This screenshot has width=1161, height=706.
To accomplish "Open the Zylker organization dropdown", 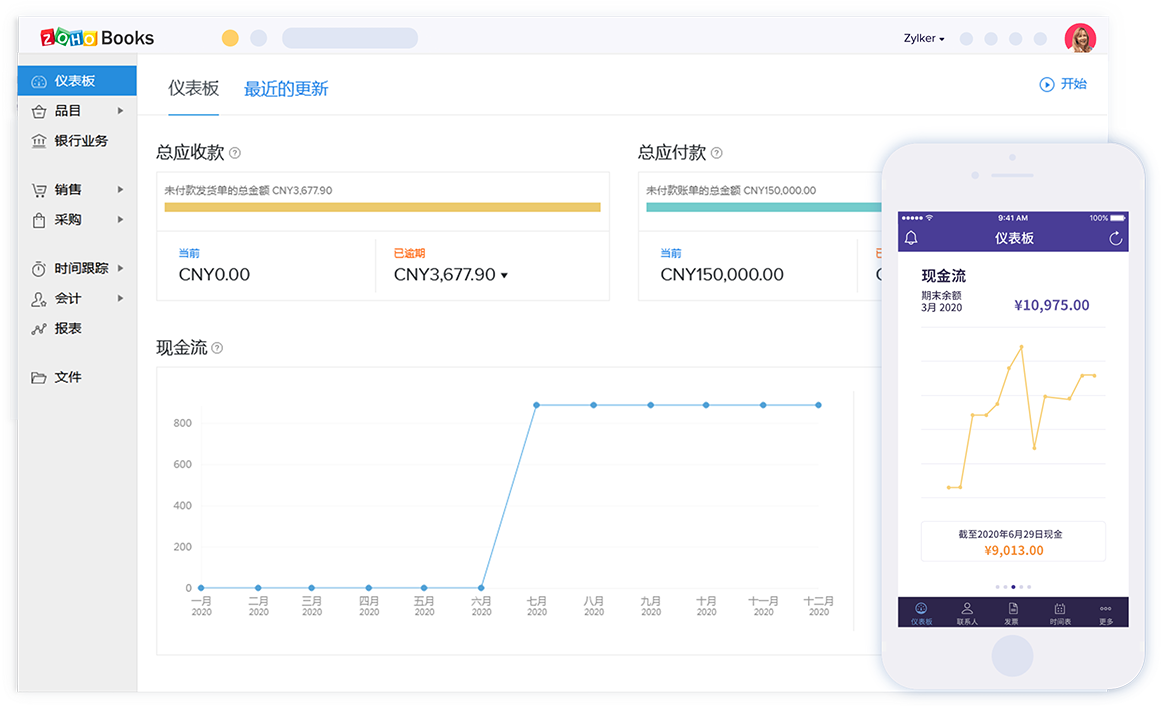I will click(x=924, y=39).
